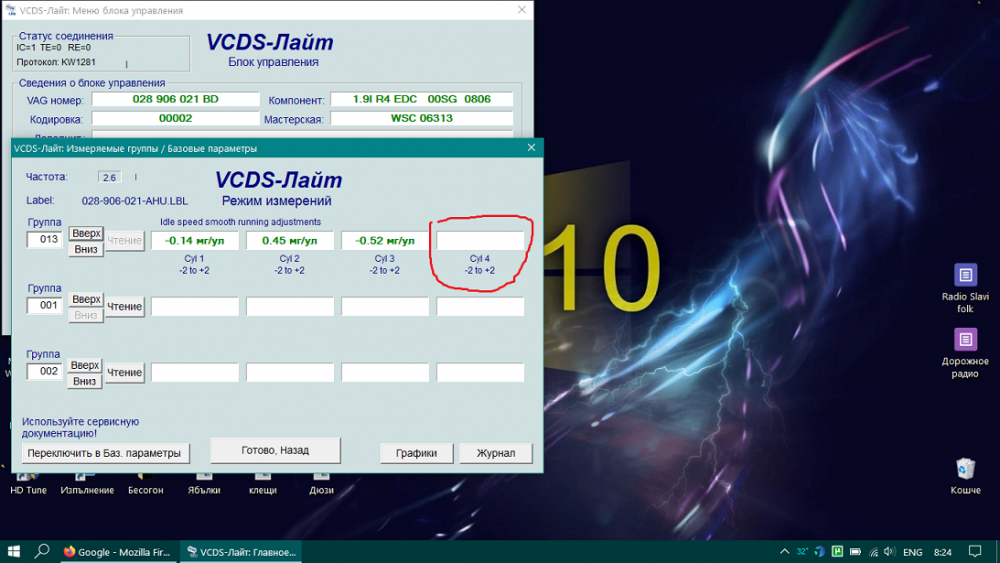Select the Cyl 2 value 0.45 мг/ул
The height and width of the screenshot is (563, 1000).
[290, 240]
